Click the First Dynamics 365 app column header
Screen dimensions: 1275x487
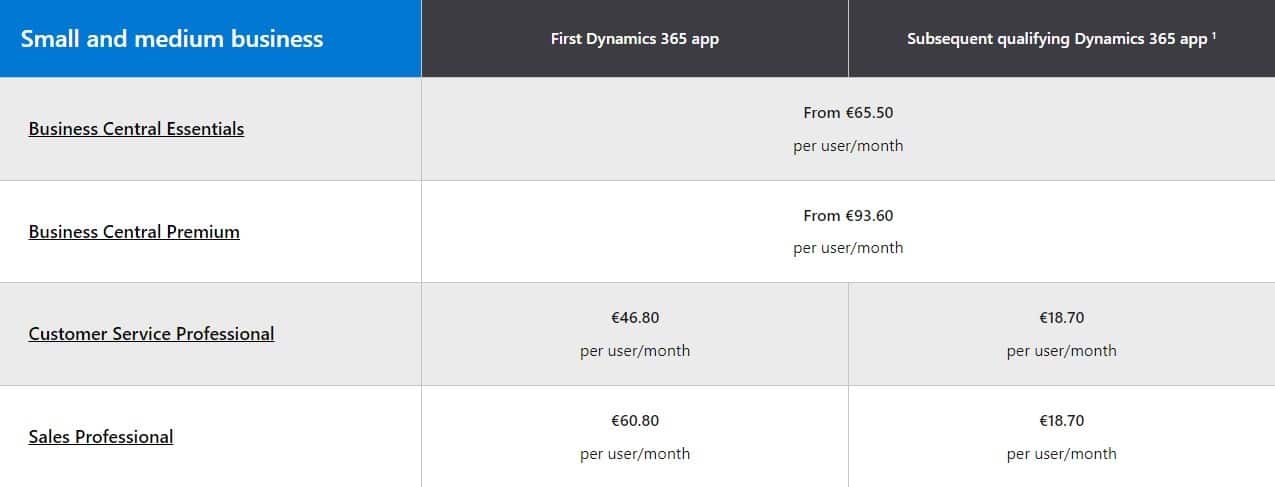pyautogui.click(x=635, y=39)
